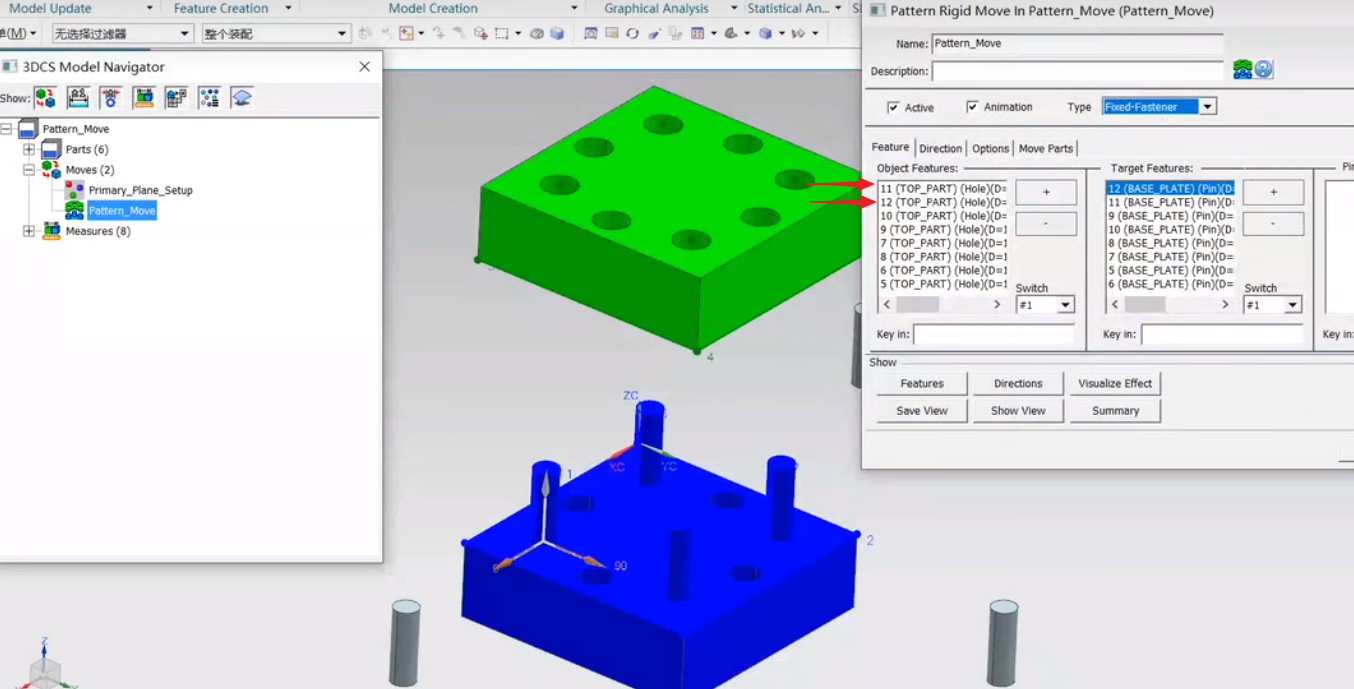
Task: Click the last Show filter icon in Navigator
Action: pos(241,97)
